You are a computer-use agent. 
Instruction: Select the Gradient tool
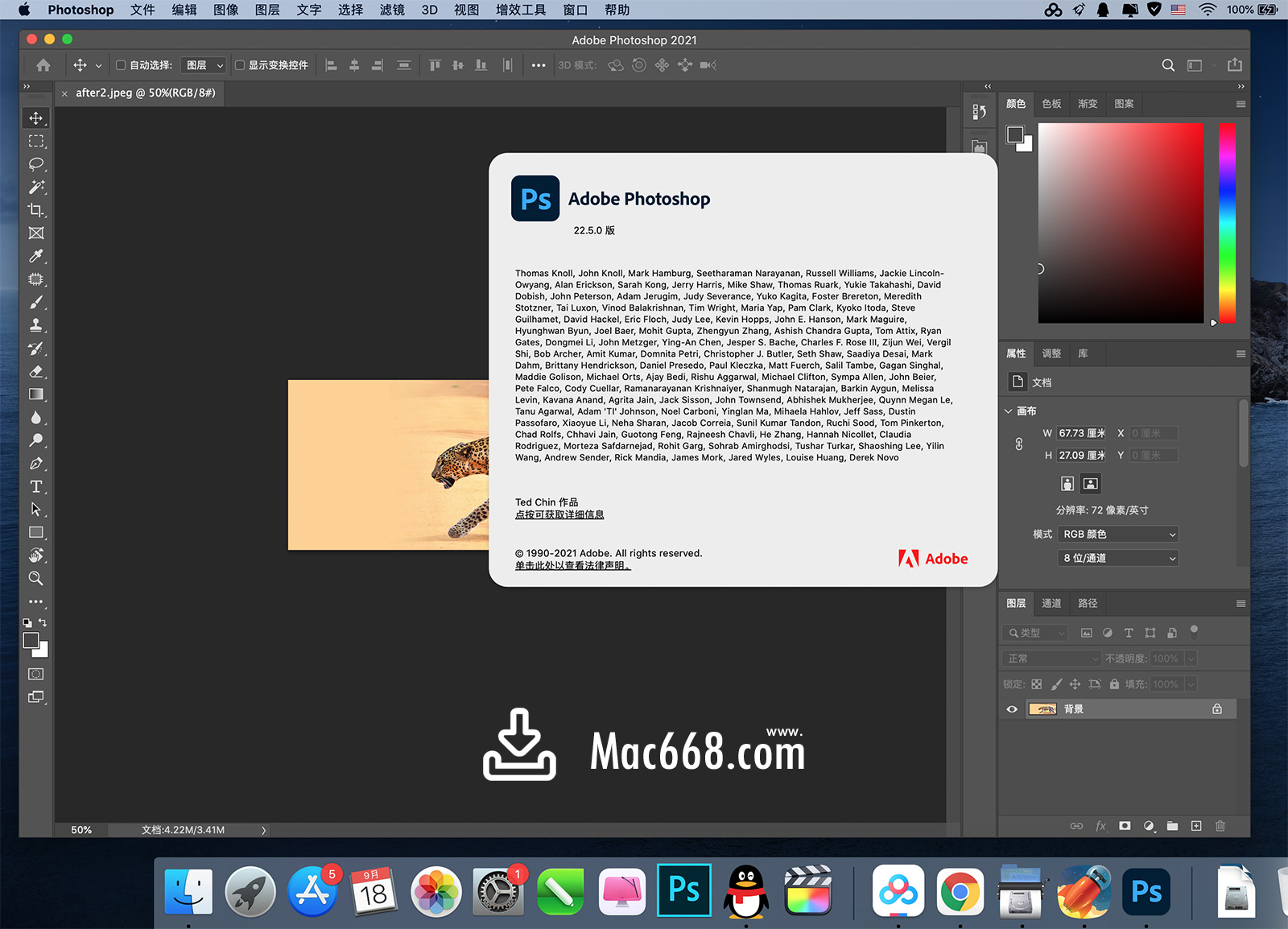[36, 394]
